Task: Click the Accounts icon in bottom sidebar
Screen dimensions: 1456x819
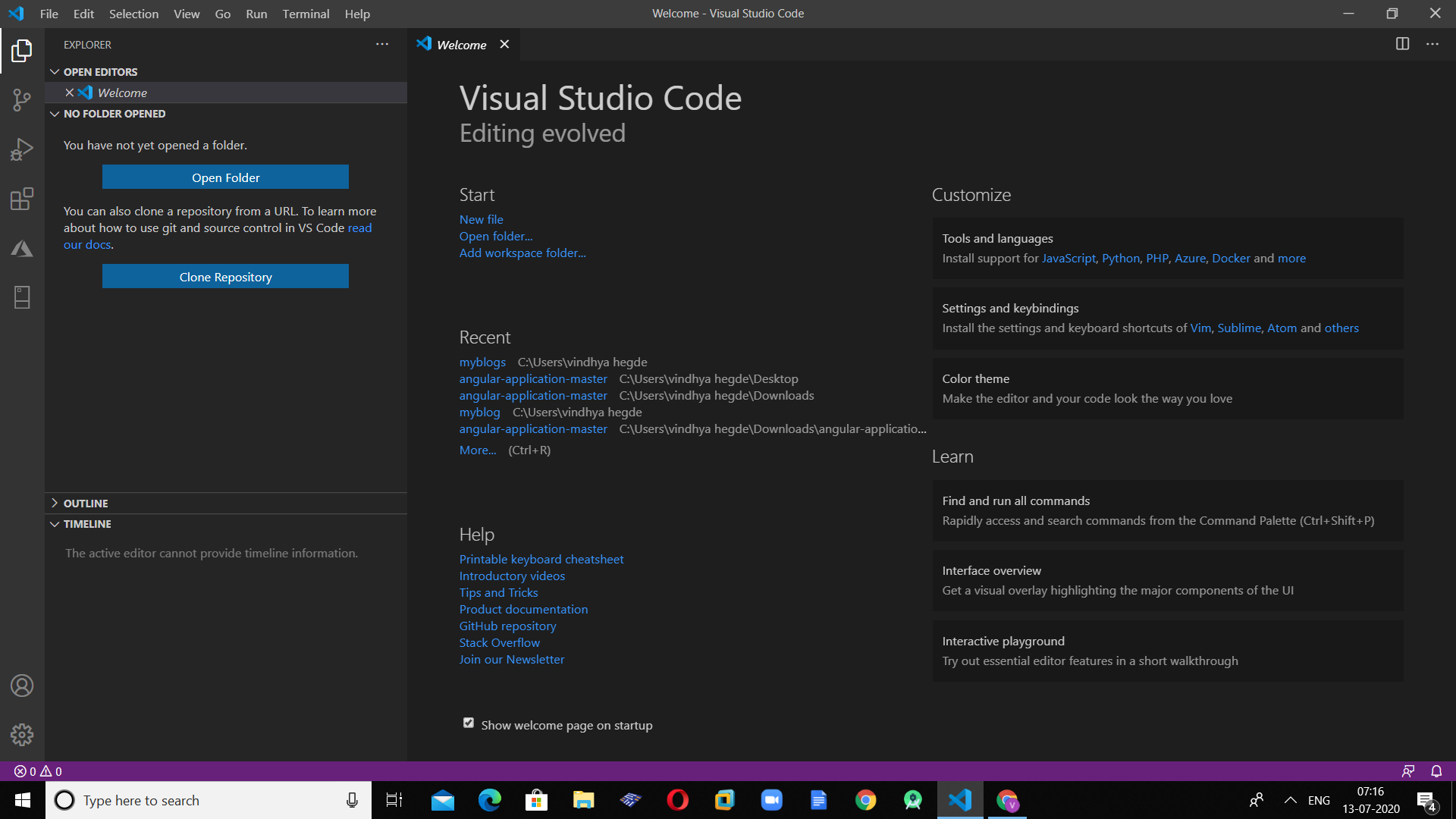Action: (22, 686)
